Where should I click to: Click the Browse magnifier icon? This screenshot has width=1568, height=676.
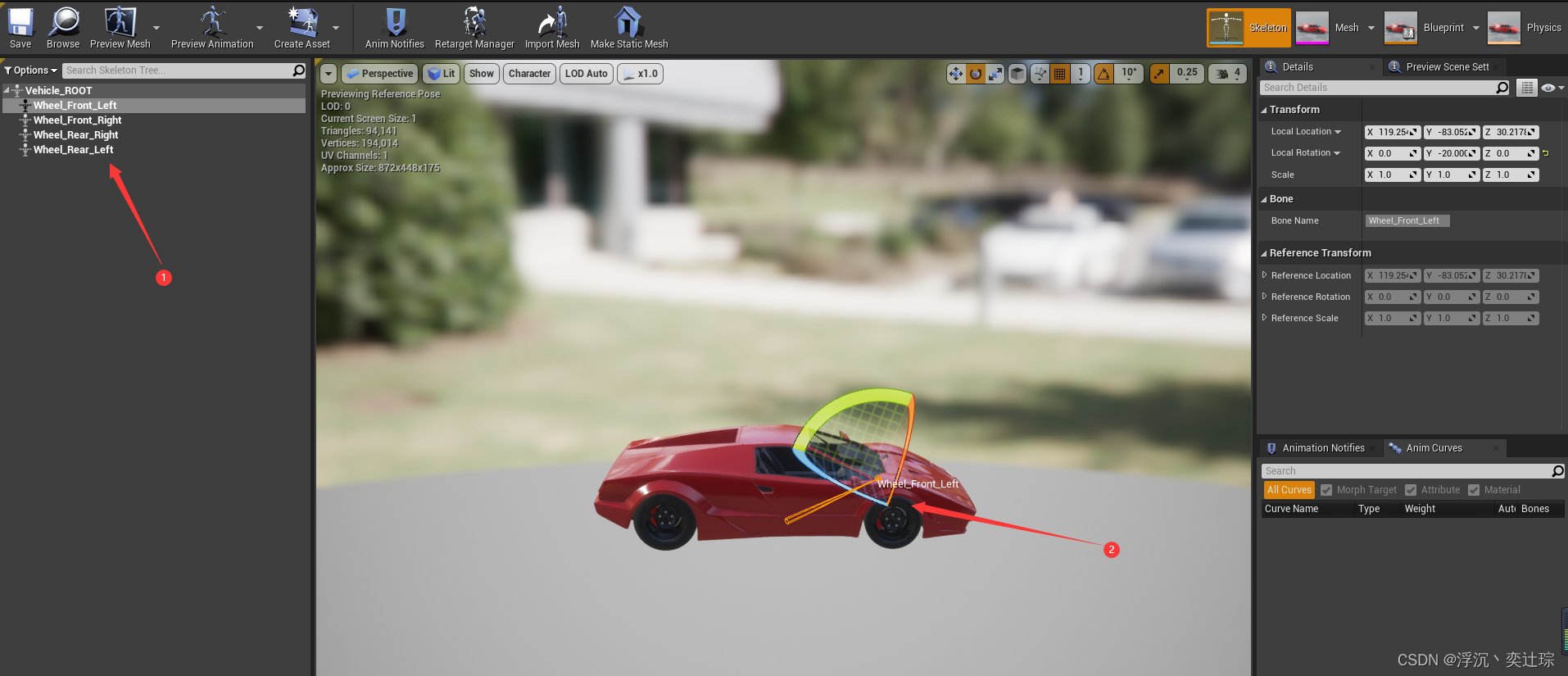(63, 22)
